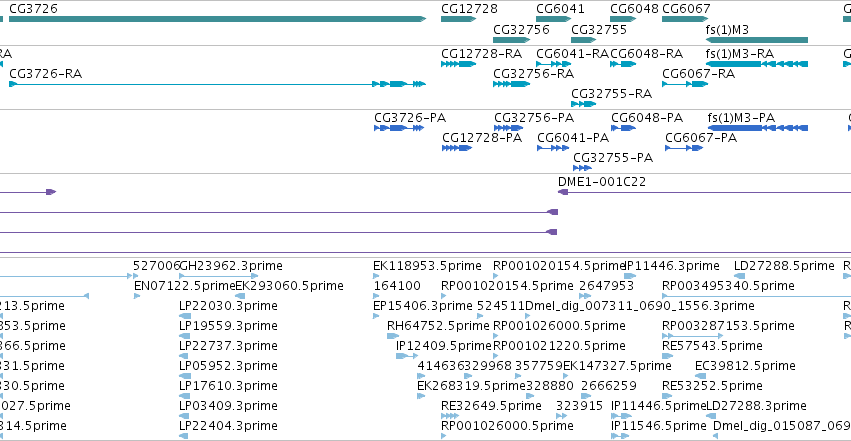Click the IP12409.5prime EST label
The width and height of the screenshot is (851, 441).
point(443,346)
